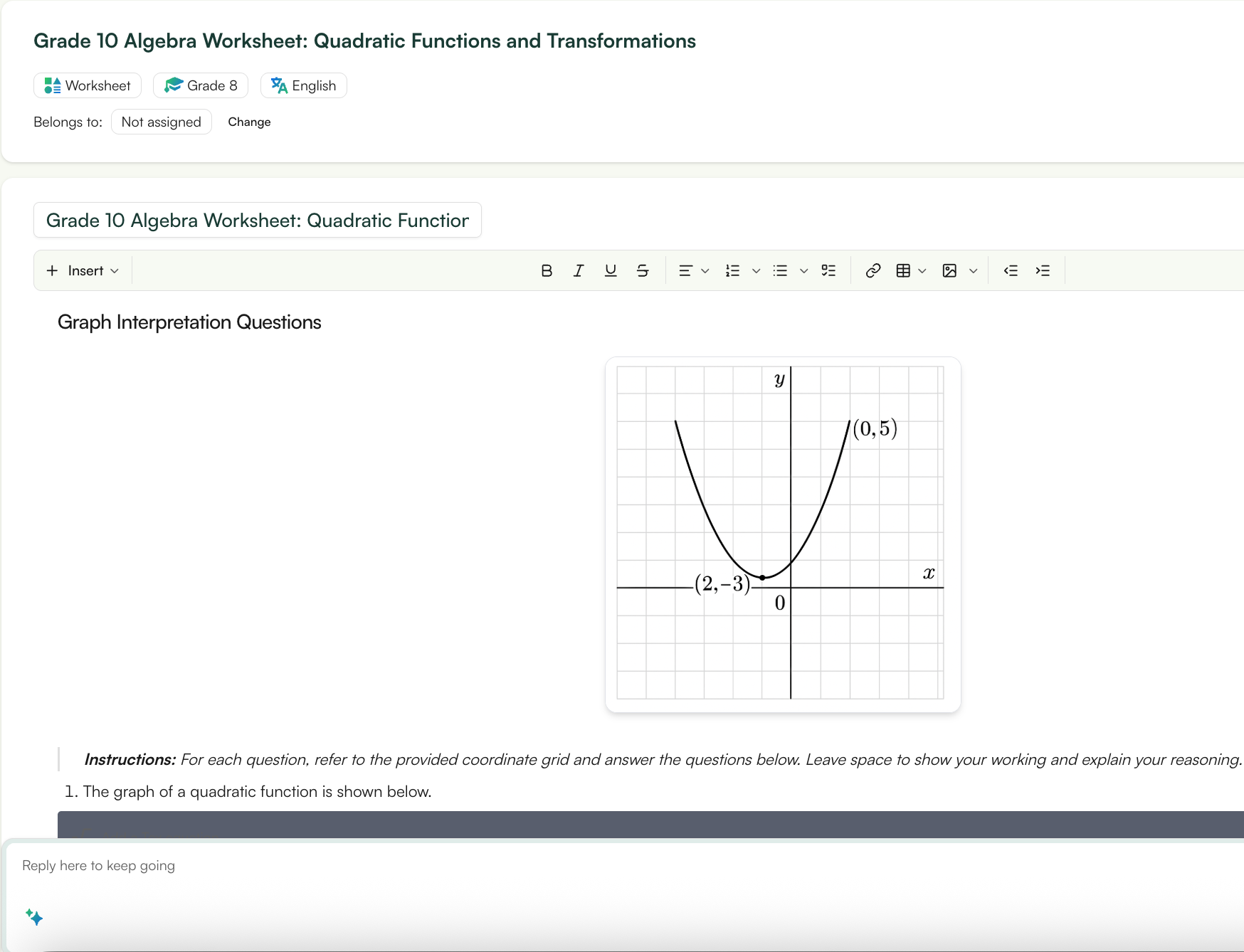This screenshot has width=1244, height=952.
Task: Toggle underline formatting
Action: point(611,270)
